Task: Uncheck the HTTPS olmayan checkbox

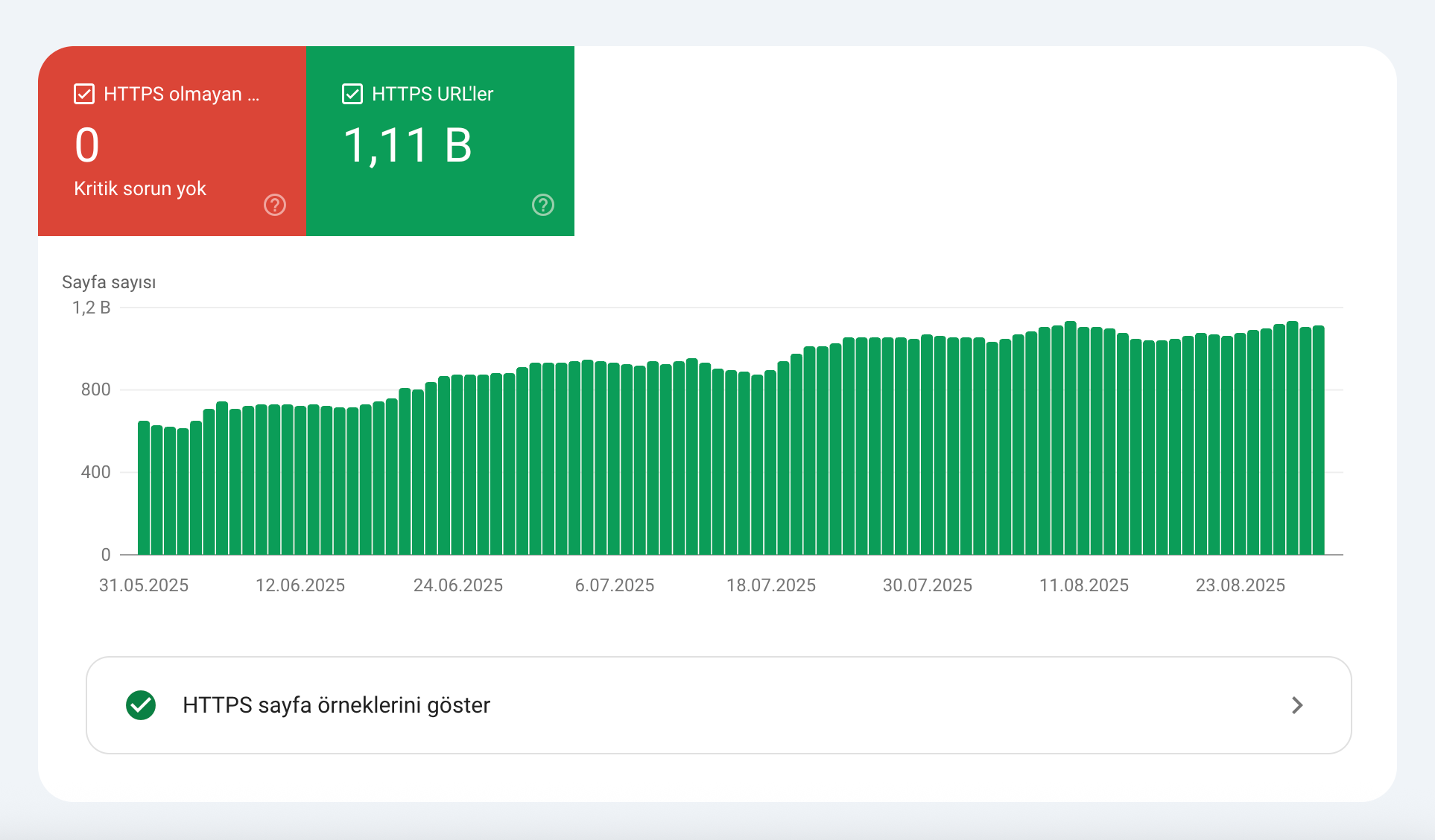Action: 84,94
